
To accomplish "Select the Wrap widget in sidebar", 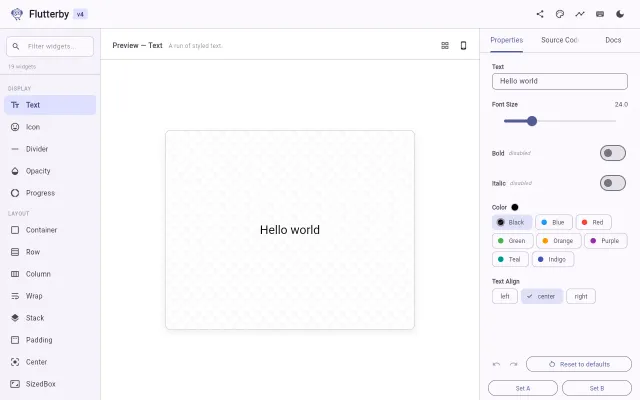I will pos(50,296).
